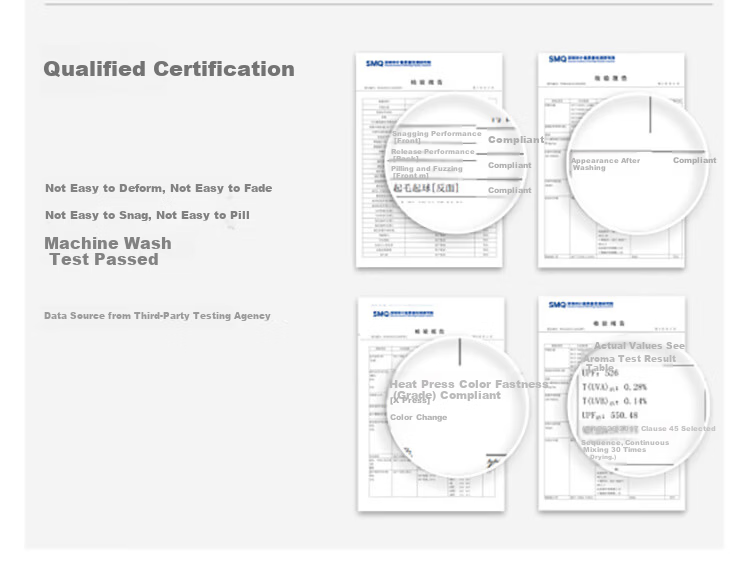Viewport: 750px width, 567px height.
Task: Click 'Data Source from Third-Party Testing Agency'
Action: point(157,316)
